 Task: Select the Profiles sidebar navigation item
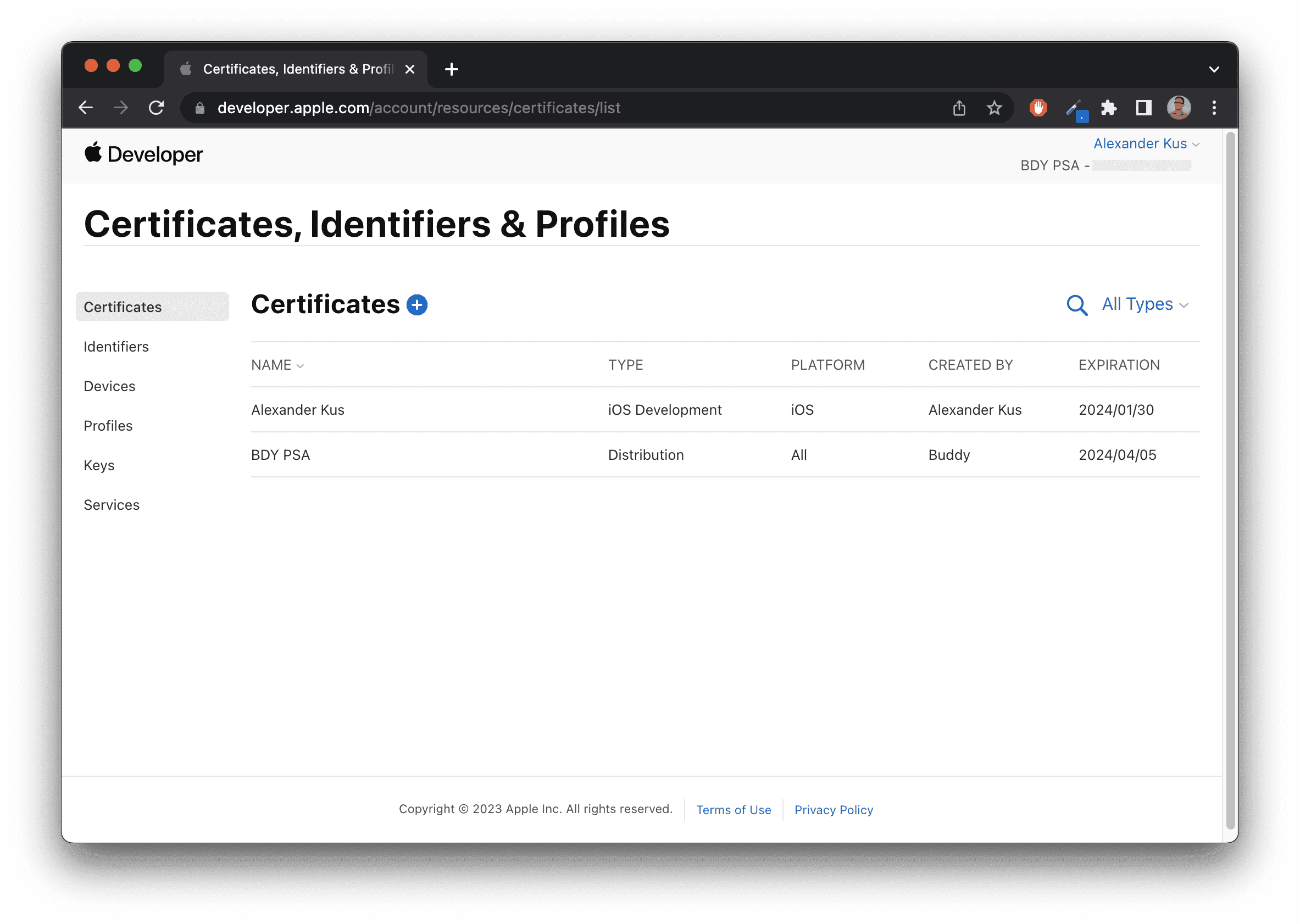pos(107,425)
